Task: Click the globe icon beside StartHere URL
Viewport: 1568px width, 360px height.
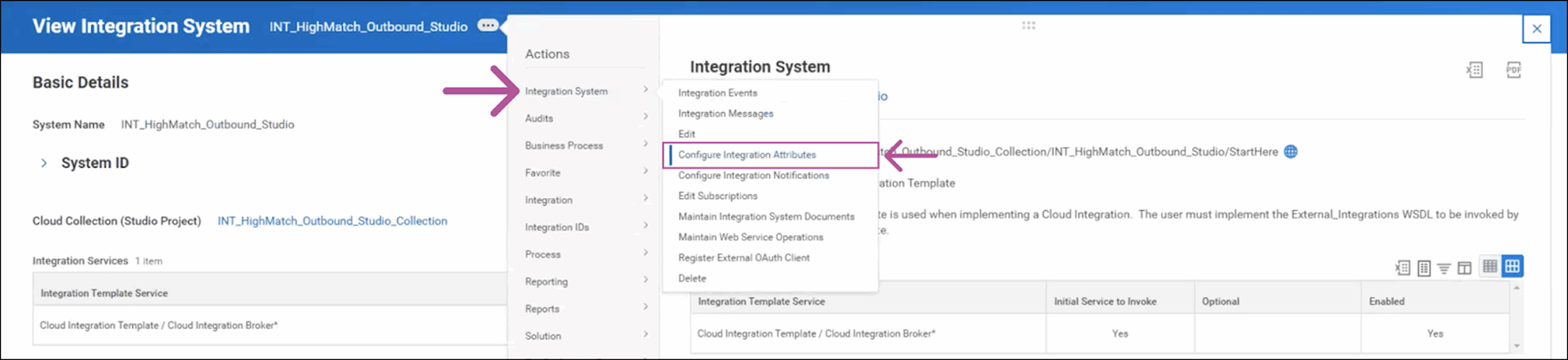Action: (1291, 151)
